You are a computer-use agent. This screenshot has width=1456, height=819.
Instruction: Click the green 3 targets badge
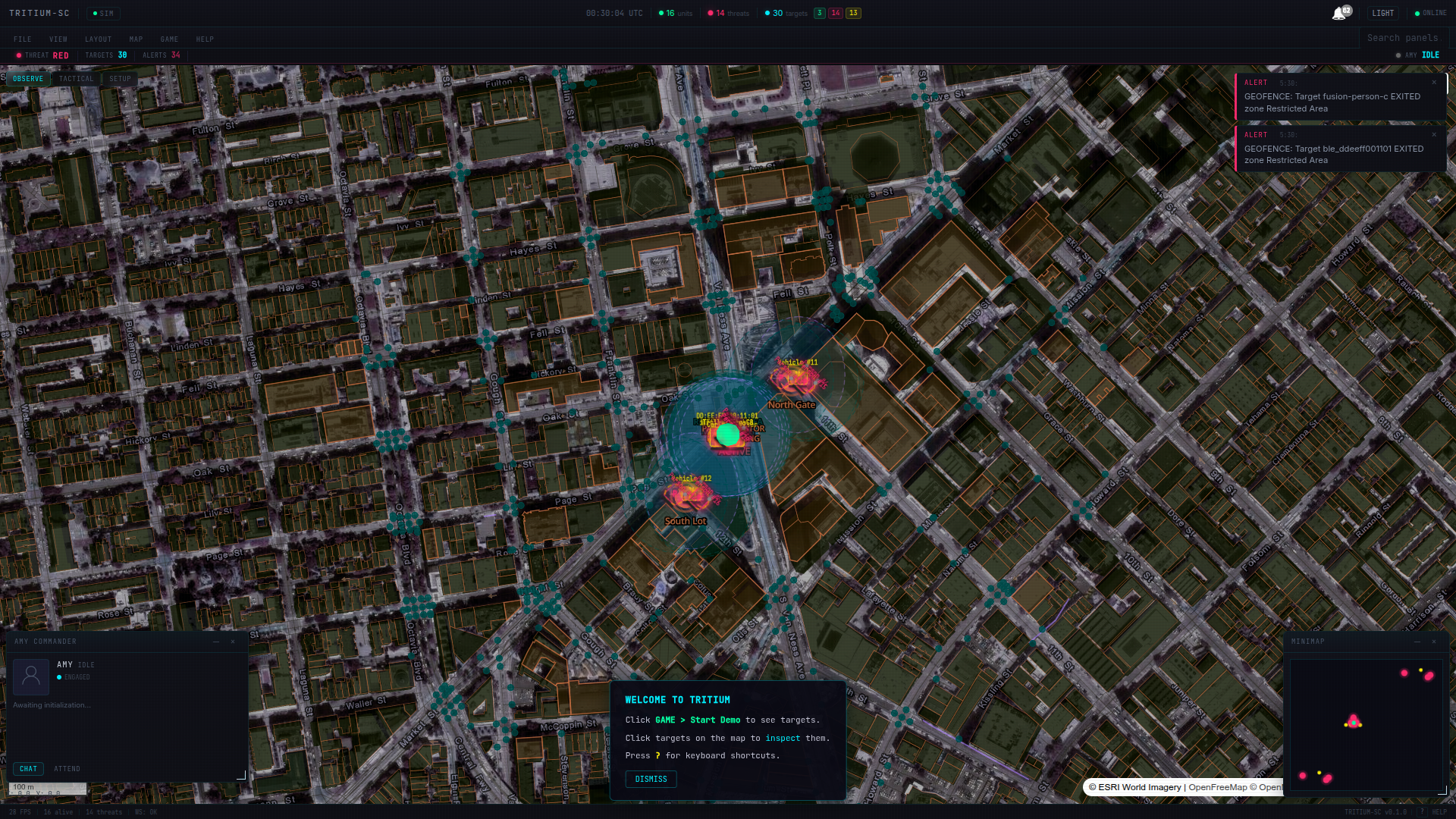[x=820, y=14]
